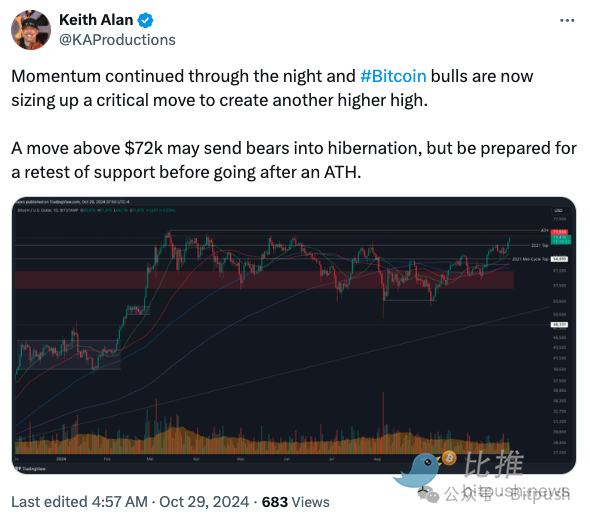
Task: Click the 683 Views counter
Action: [x=295, y=502]
